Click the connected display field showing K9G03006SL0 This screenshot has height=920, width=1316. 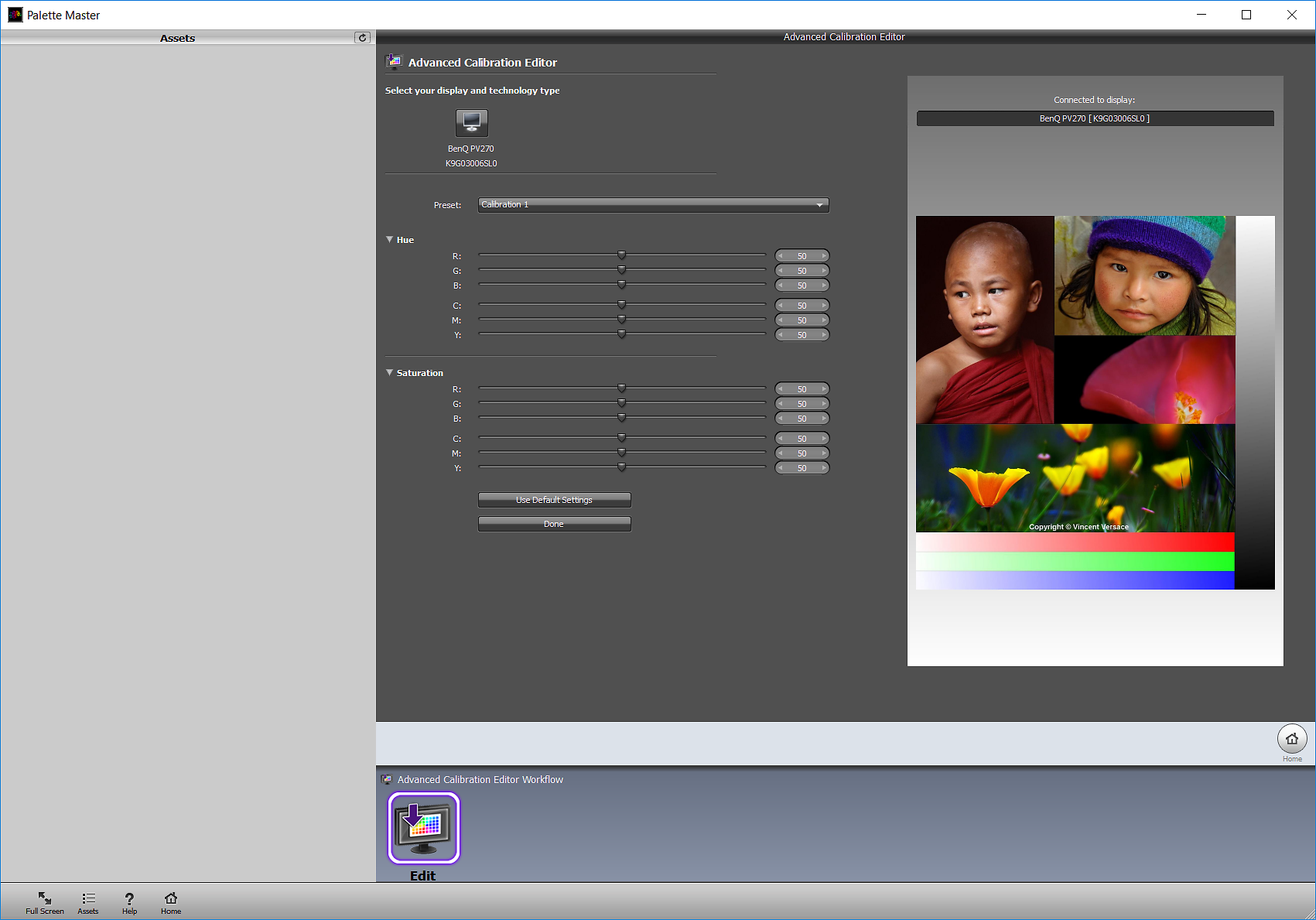click(x=1094, y=118)
